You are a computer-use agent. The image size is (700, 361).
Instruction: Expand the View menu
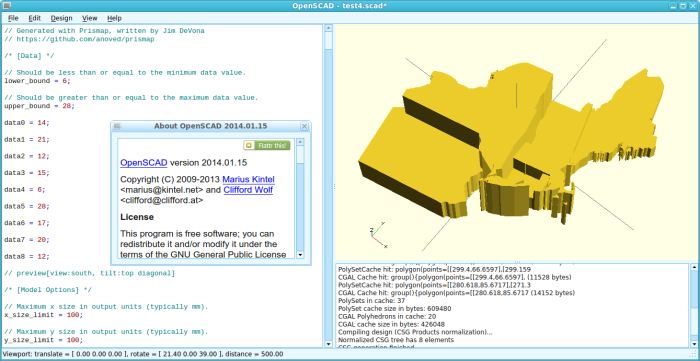[90, 18]
